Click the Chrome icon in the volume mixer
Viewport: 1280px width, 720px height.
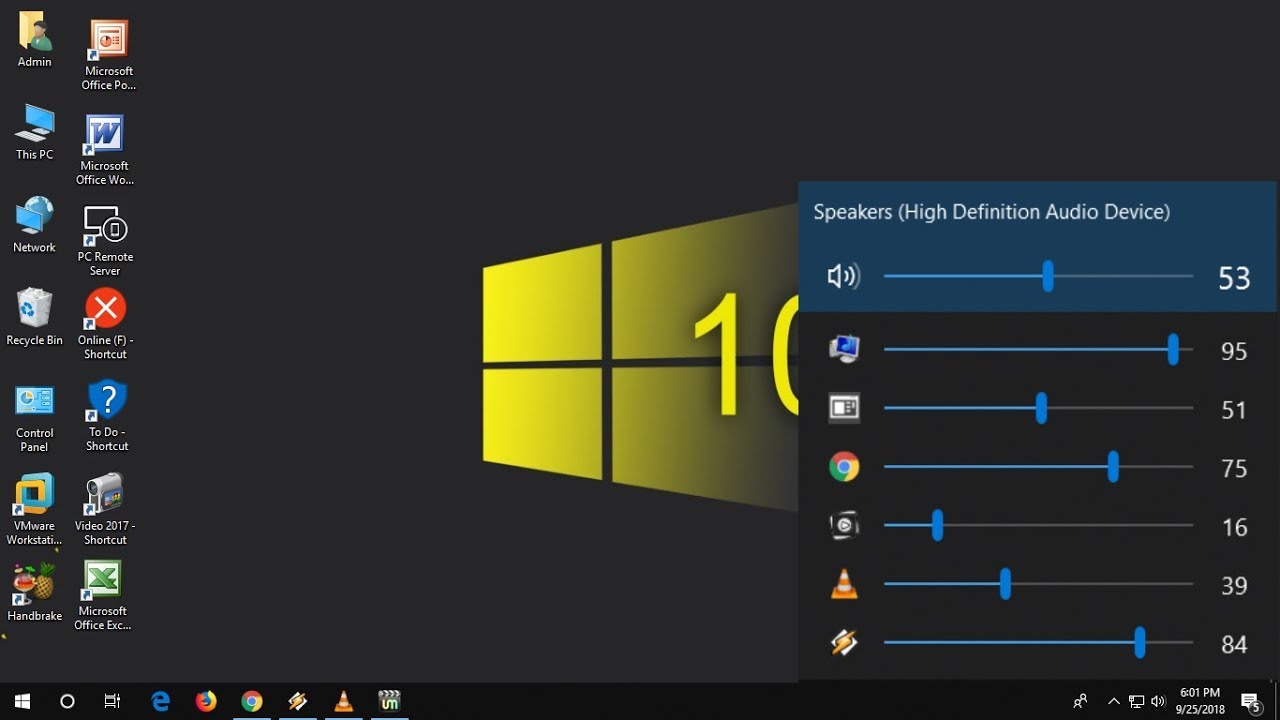pyautogui.click(x=844, y=467)
